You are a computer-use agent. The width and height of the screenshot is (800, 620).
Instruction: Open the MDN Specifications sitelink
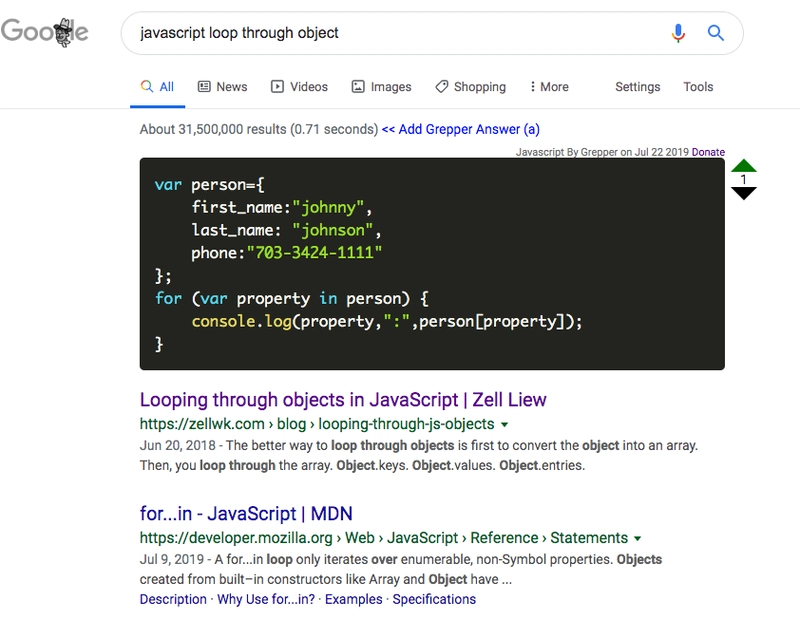[x=434, y=599]
